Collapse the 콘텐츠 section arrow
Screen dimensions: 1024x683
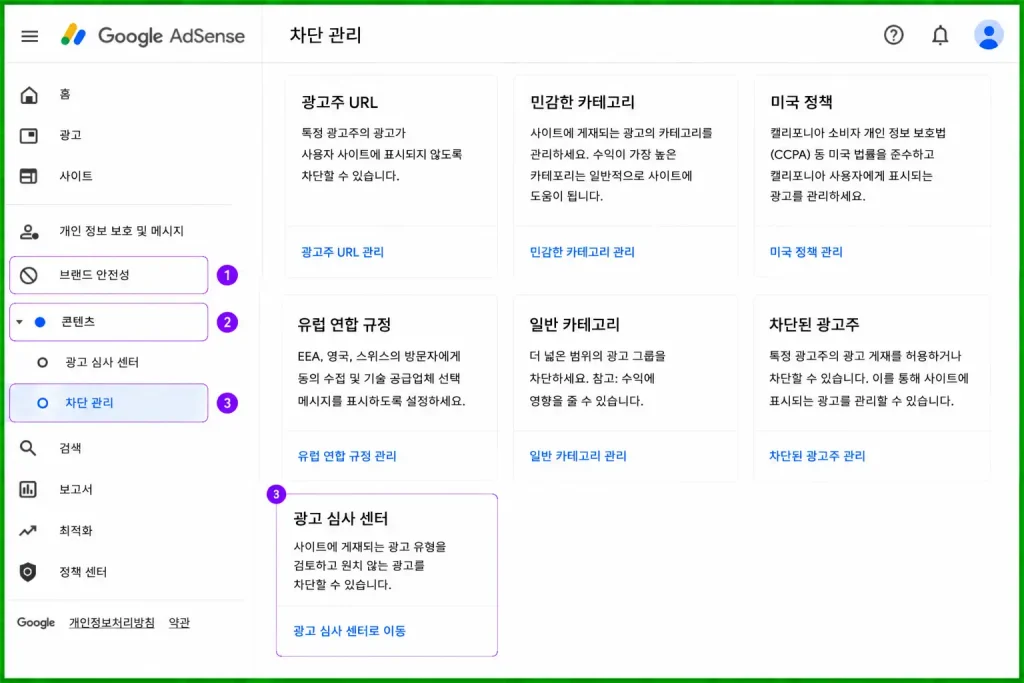point(20,322)
